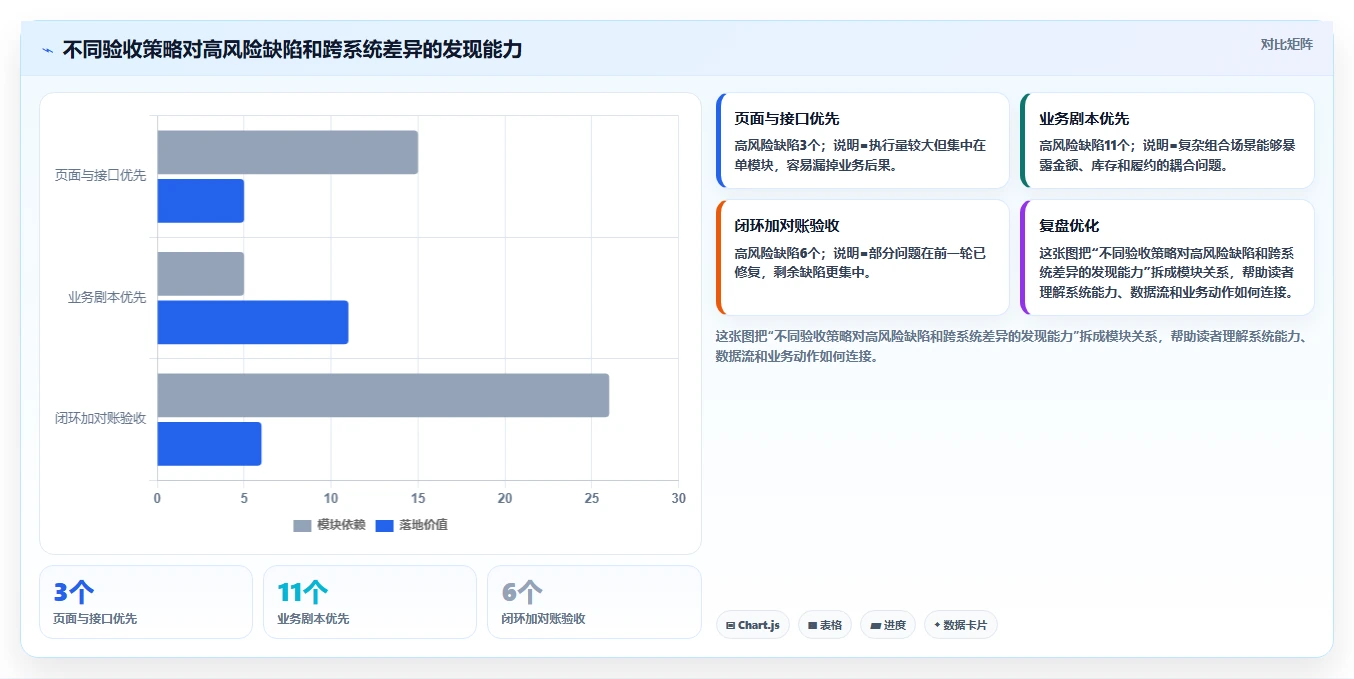Click the x-axis tick value 25
The height and width of the screenshot is (679, 1354).
coord(592,498)
